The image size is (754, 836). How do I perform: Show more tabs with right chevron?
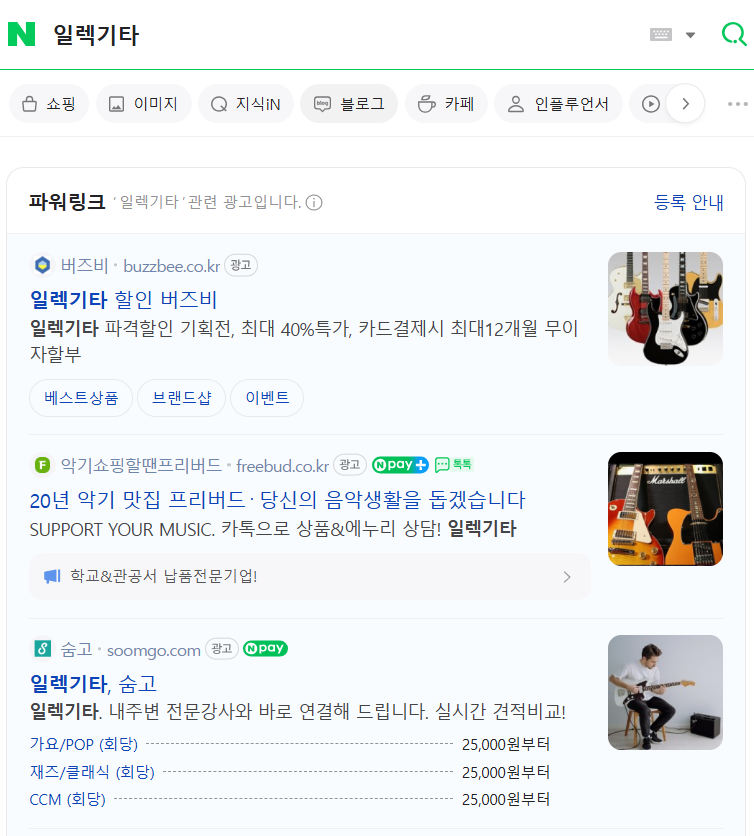click(686, 103)
